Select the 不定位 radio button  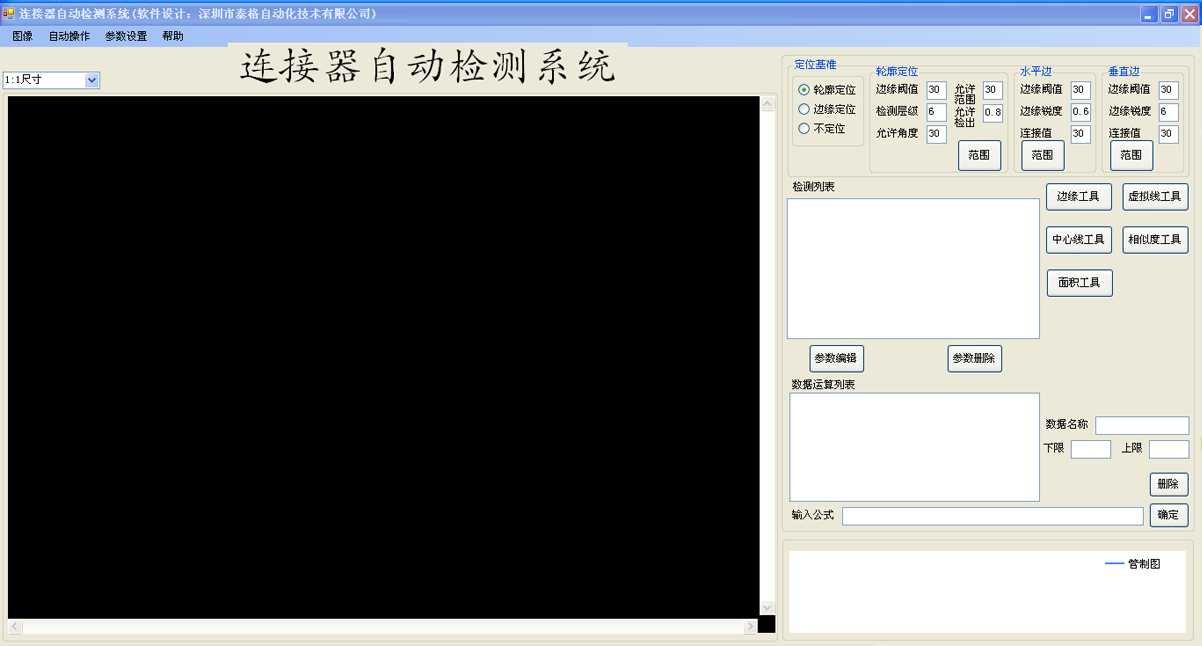(x=804, y=128)
